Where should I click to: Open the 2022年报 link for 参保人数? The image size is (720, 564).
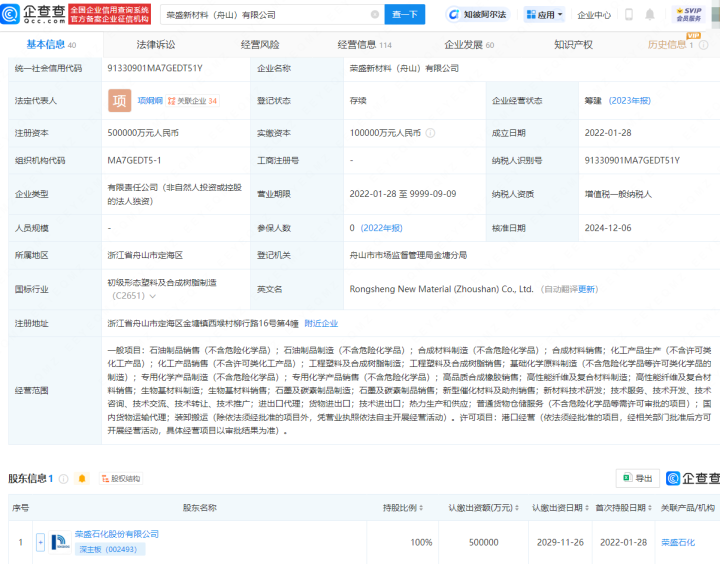tap(382, 228)
